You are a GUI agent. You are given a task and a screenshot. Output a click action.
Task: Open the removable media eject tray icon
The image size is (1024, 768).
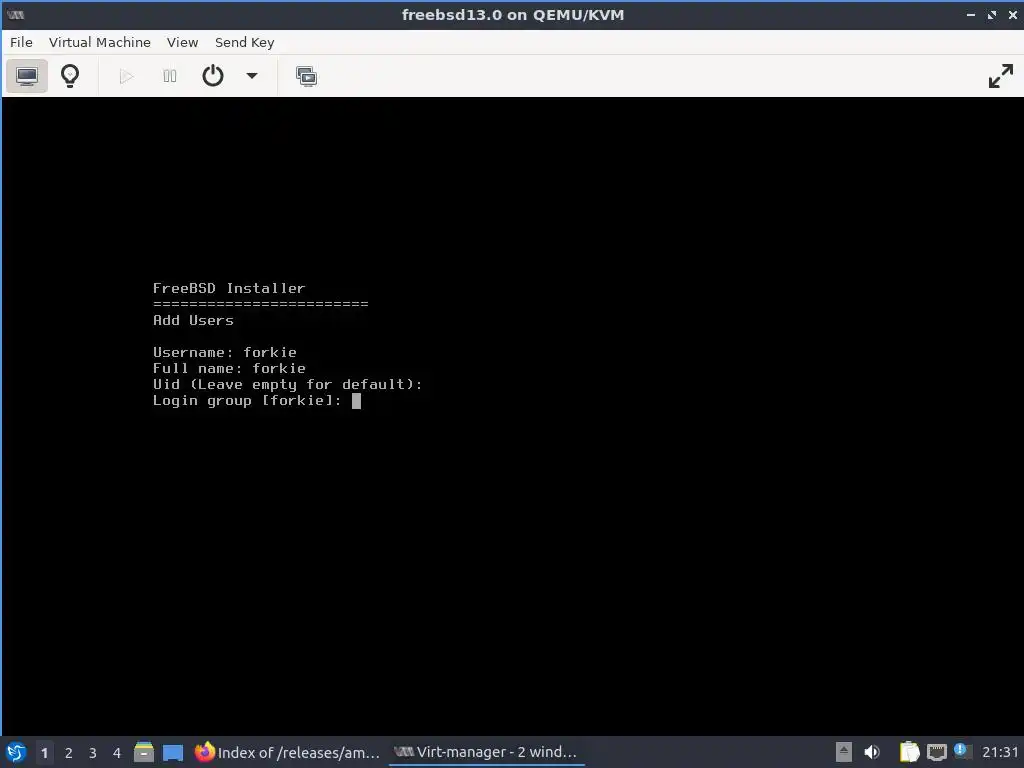pos(844,752)
